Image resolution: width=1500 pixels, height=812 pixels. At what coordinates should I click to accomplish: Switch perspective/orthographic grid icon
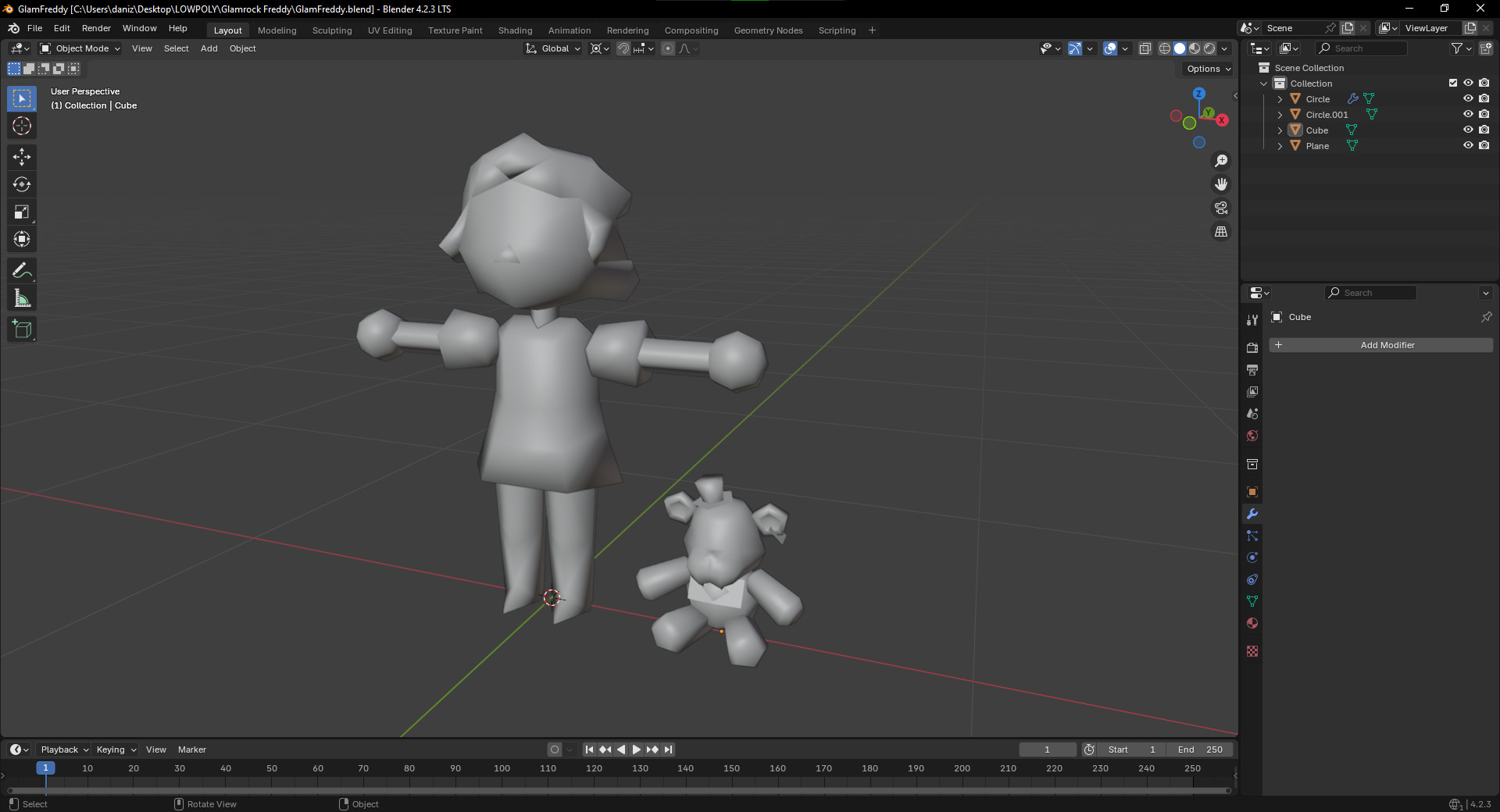pyautogui.click(x=1221, y=231)
